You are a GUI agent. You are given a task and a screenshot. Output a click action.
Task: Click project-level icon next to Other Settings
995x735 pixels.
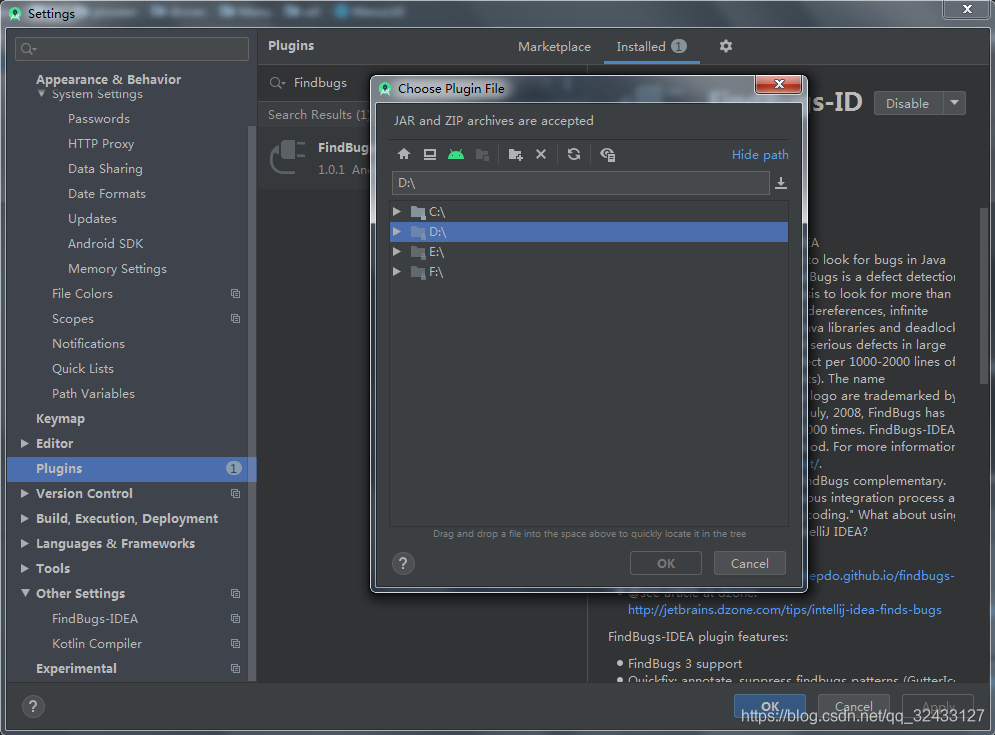click(x=235, y=593)
